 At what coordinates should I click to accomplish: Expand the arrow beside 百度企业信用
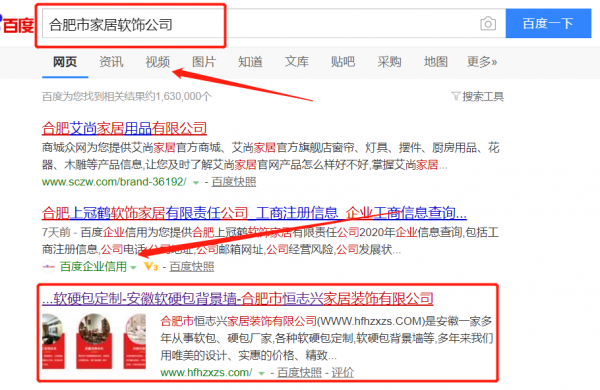[133, 267]
